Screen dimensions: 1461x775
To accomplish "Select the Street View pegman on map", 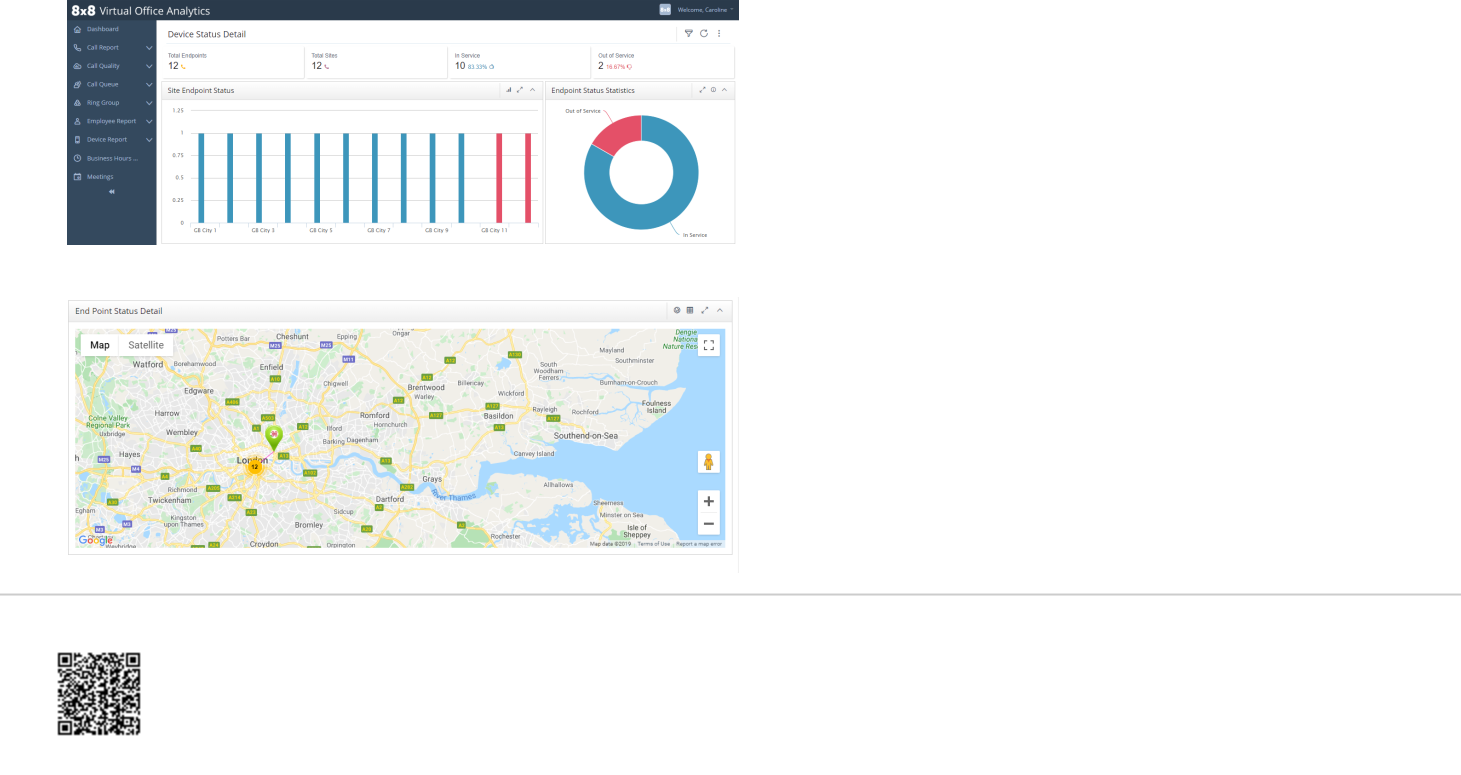I will click(x=709, y=462).
